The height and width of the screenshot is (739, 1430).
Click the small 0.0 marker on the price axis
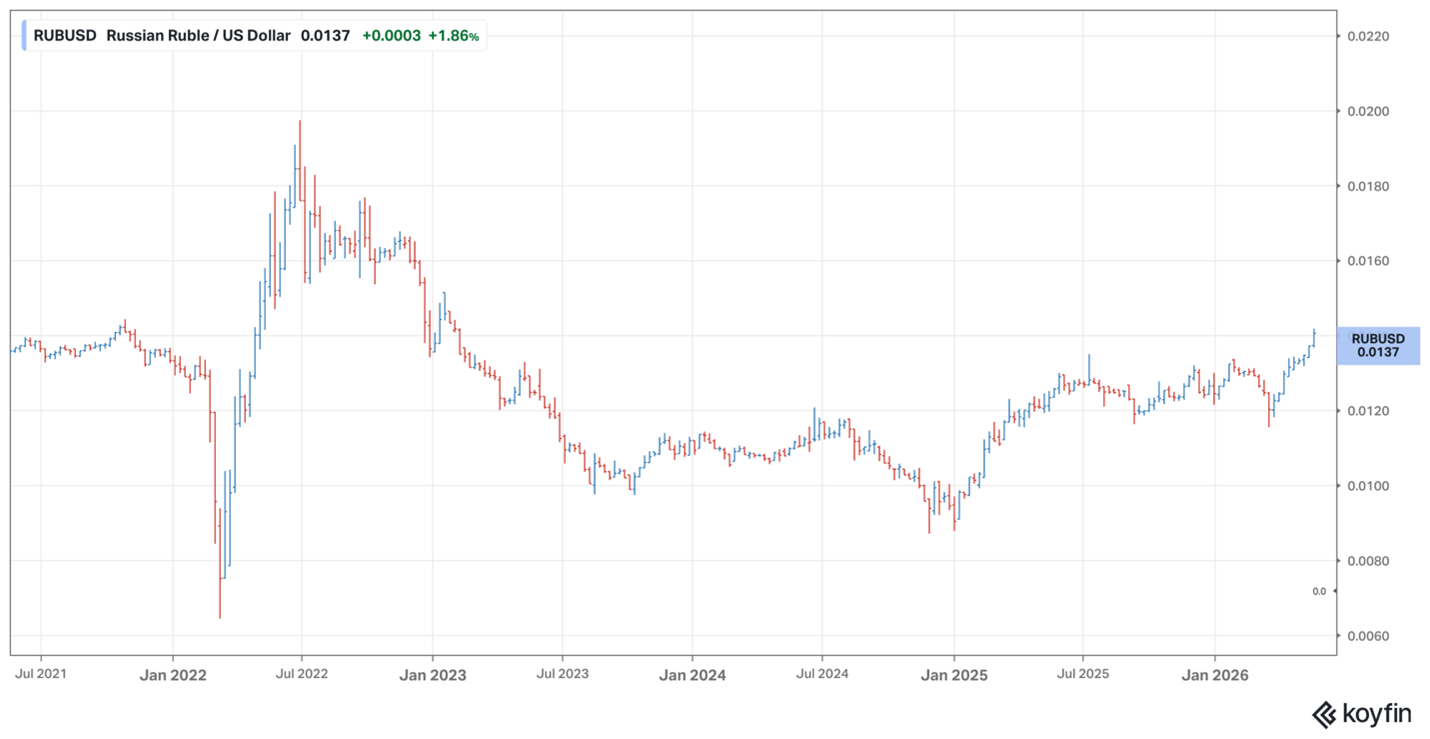click(1319, 591)
